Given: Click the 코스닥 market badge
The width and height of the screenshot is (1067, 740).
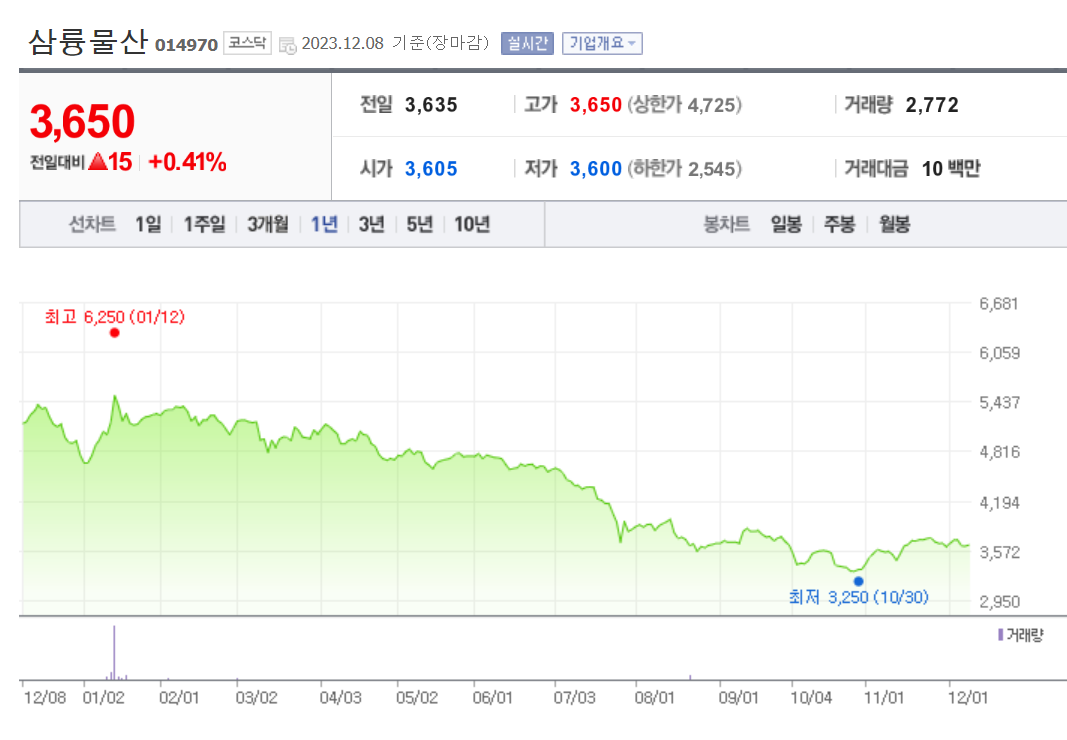Looking at the screenshot, I should pos(247,43).
